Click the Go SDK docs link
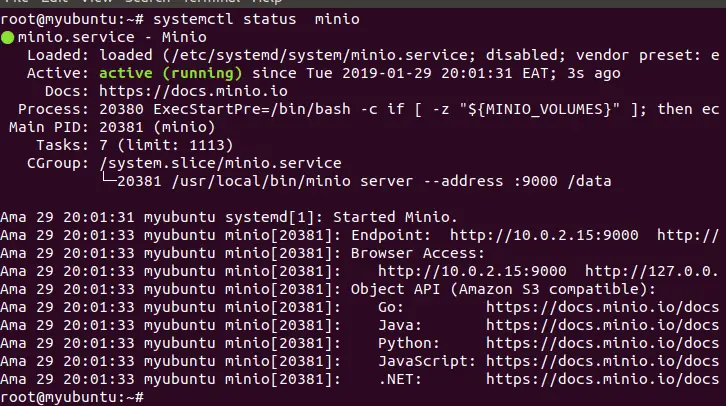Image resolution: width=726 pixels, height=406 pixels. (602, 307)
